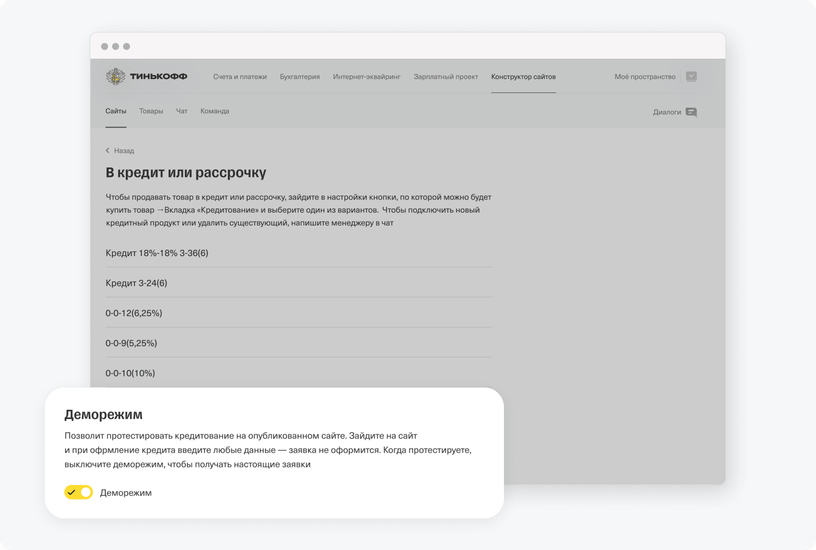Select Конструктор сайтов menu item

(x=524, y=76)
